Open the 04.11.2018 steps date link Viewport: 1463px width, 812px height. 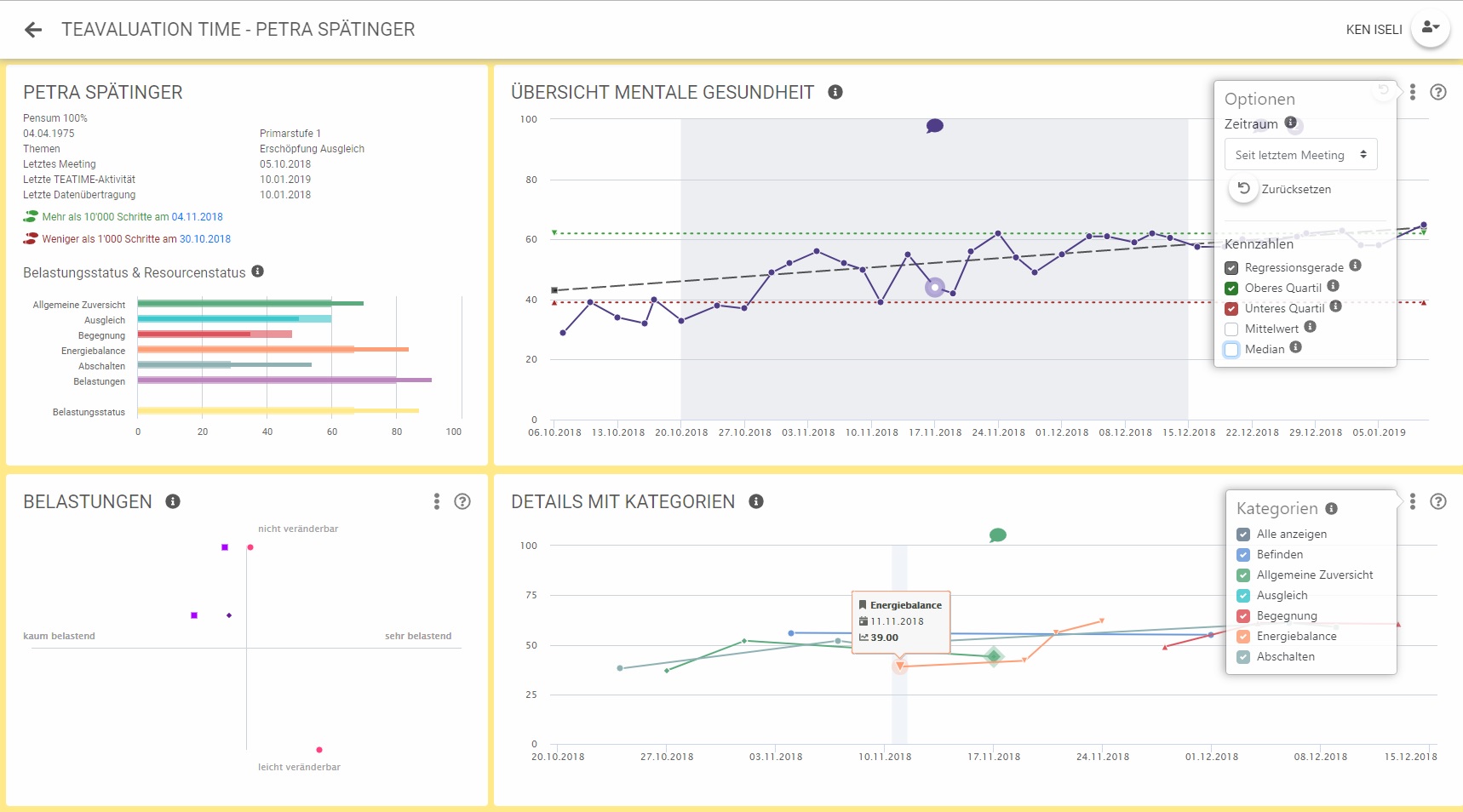pyautogui.click(x=198, y=217)
